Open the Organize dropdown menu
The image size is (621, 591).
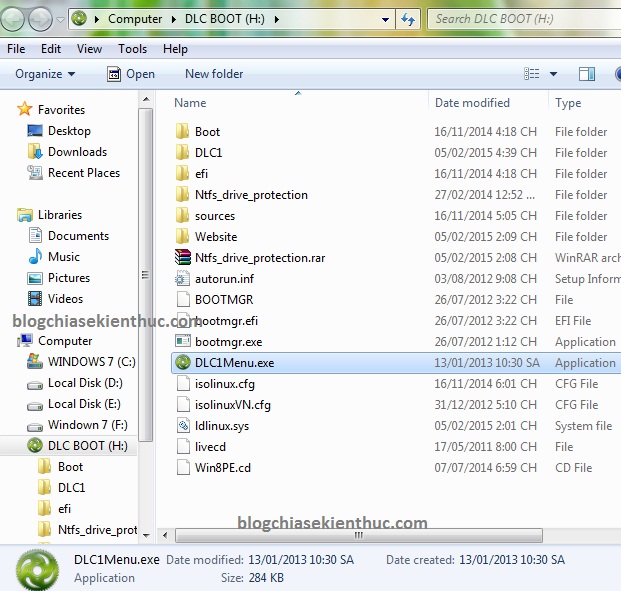(x=45, y=74)
